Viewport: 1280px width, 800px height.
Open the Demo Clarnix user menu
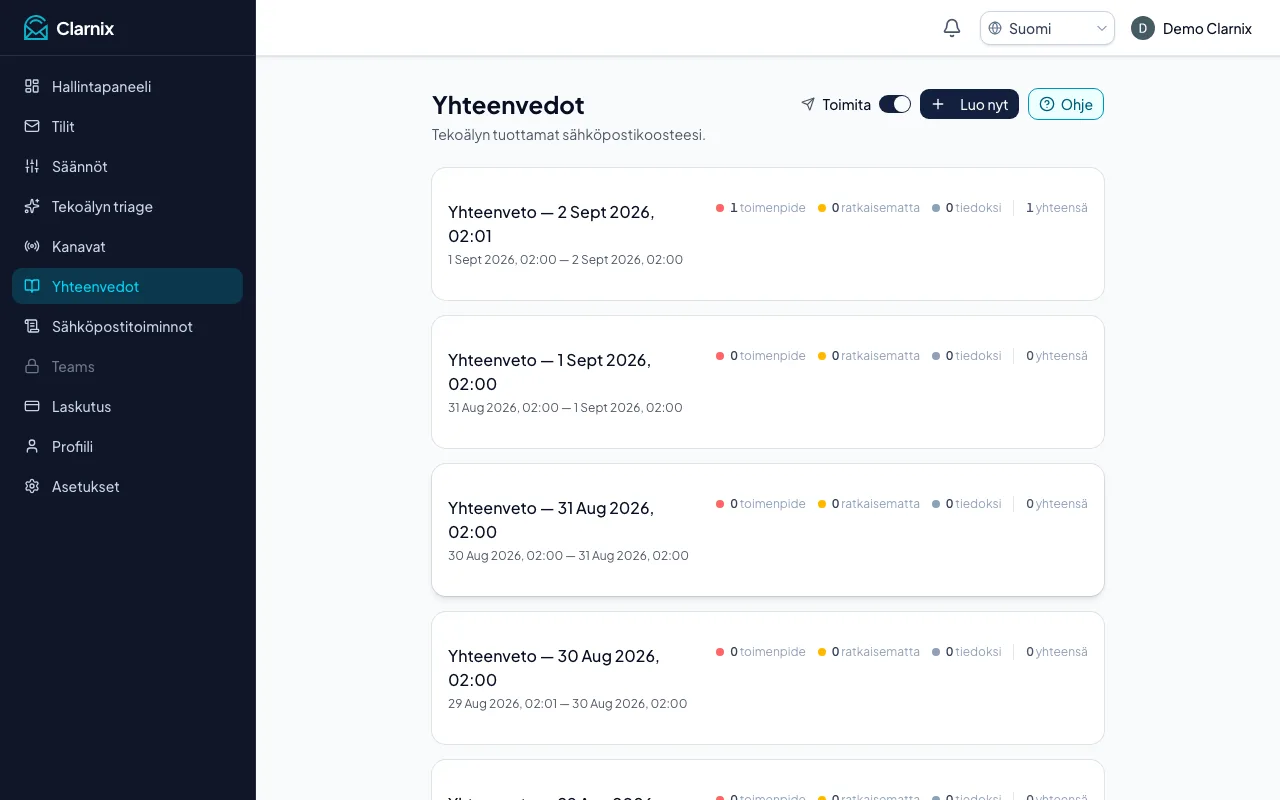tap(1192, 28)
